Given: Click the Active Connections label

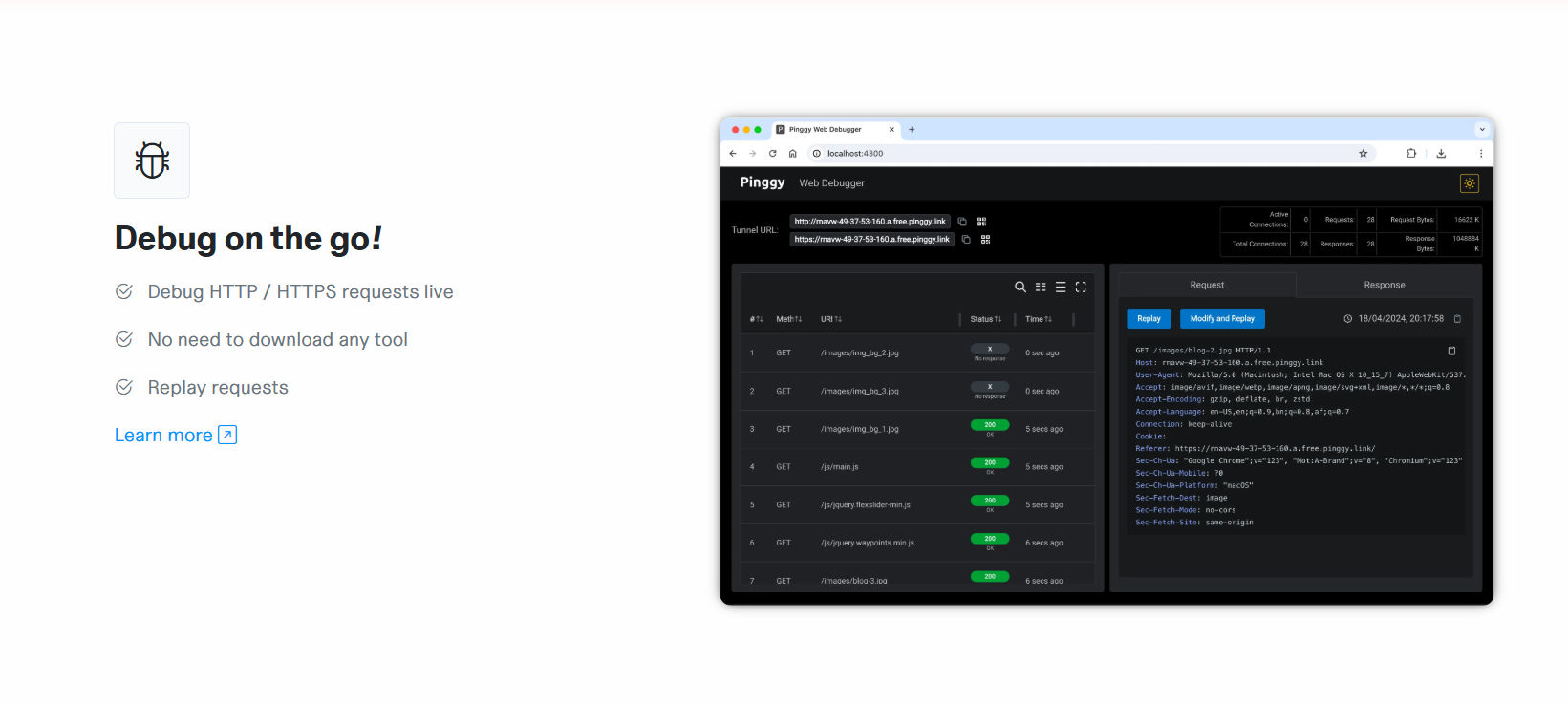Looking at the screenshot, I should [1269, 220].
